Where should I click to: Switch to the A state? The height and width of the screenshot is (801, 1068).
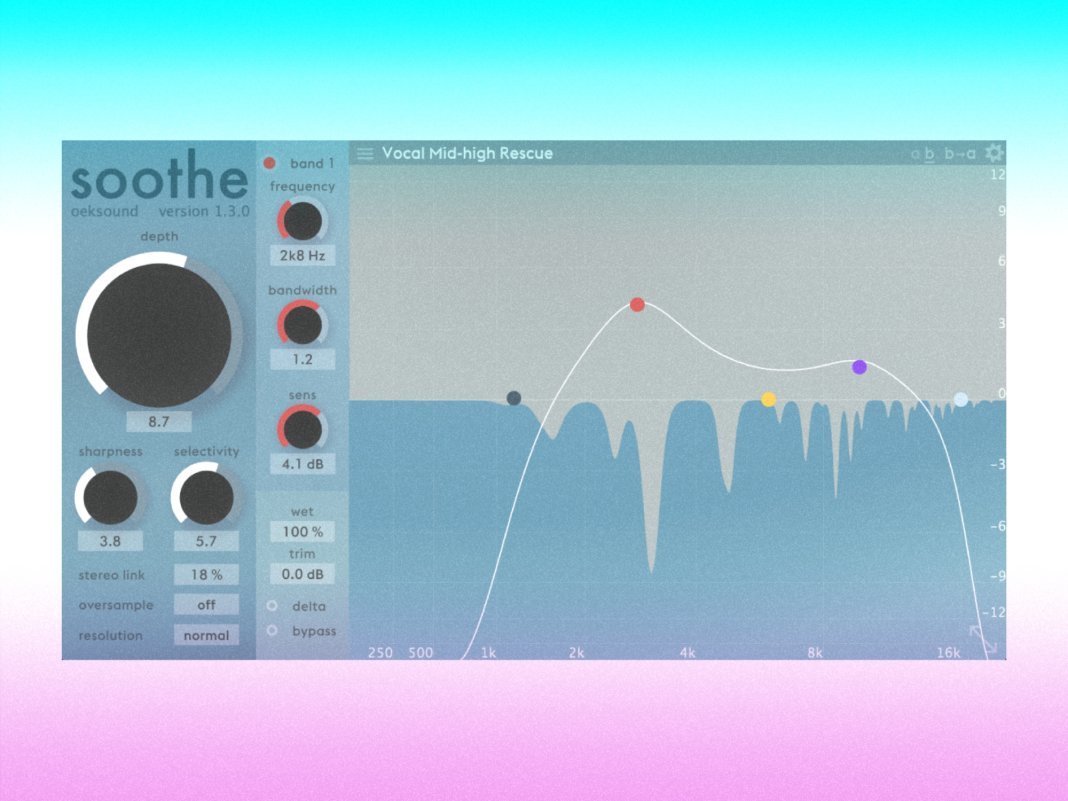click(x=915, y=154)
